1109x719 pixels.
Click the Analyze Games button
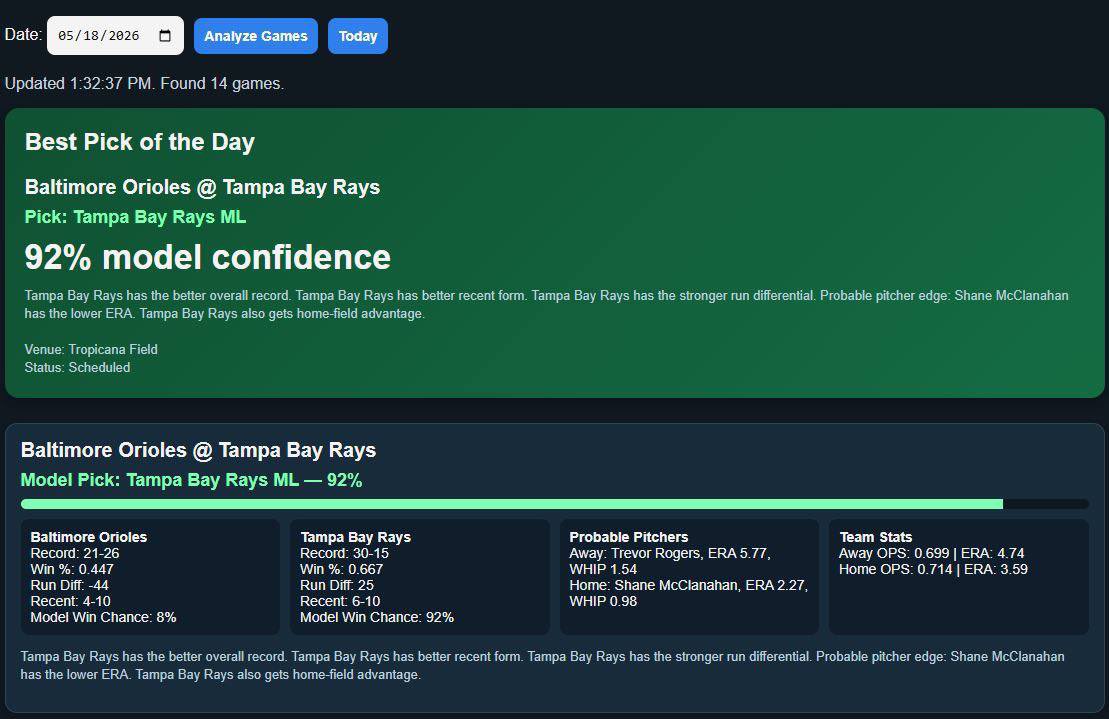coord(256,36)
